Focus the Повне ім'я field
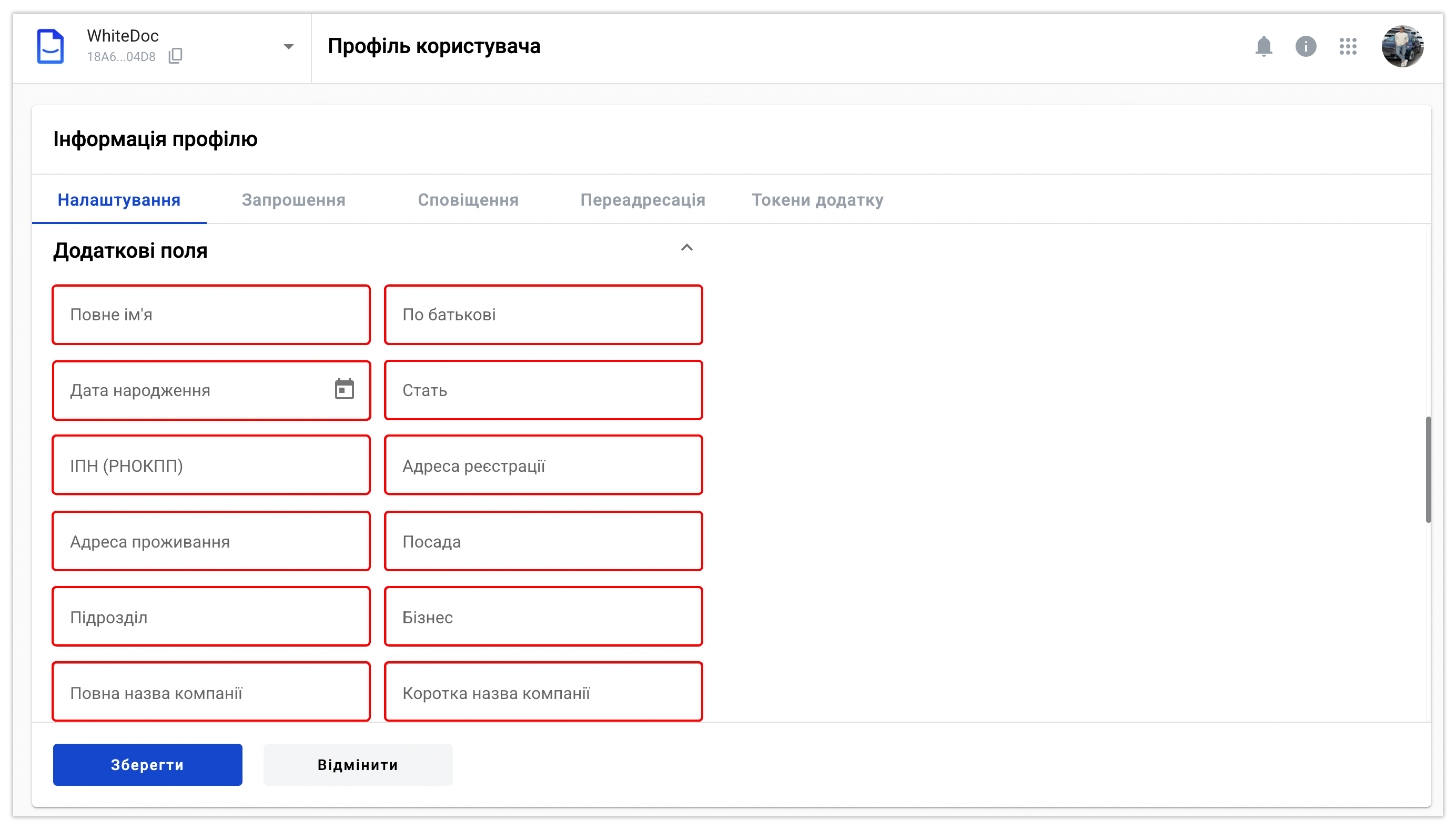This screenshot has height=830, width=1456. (x=211, y=315)
